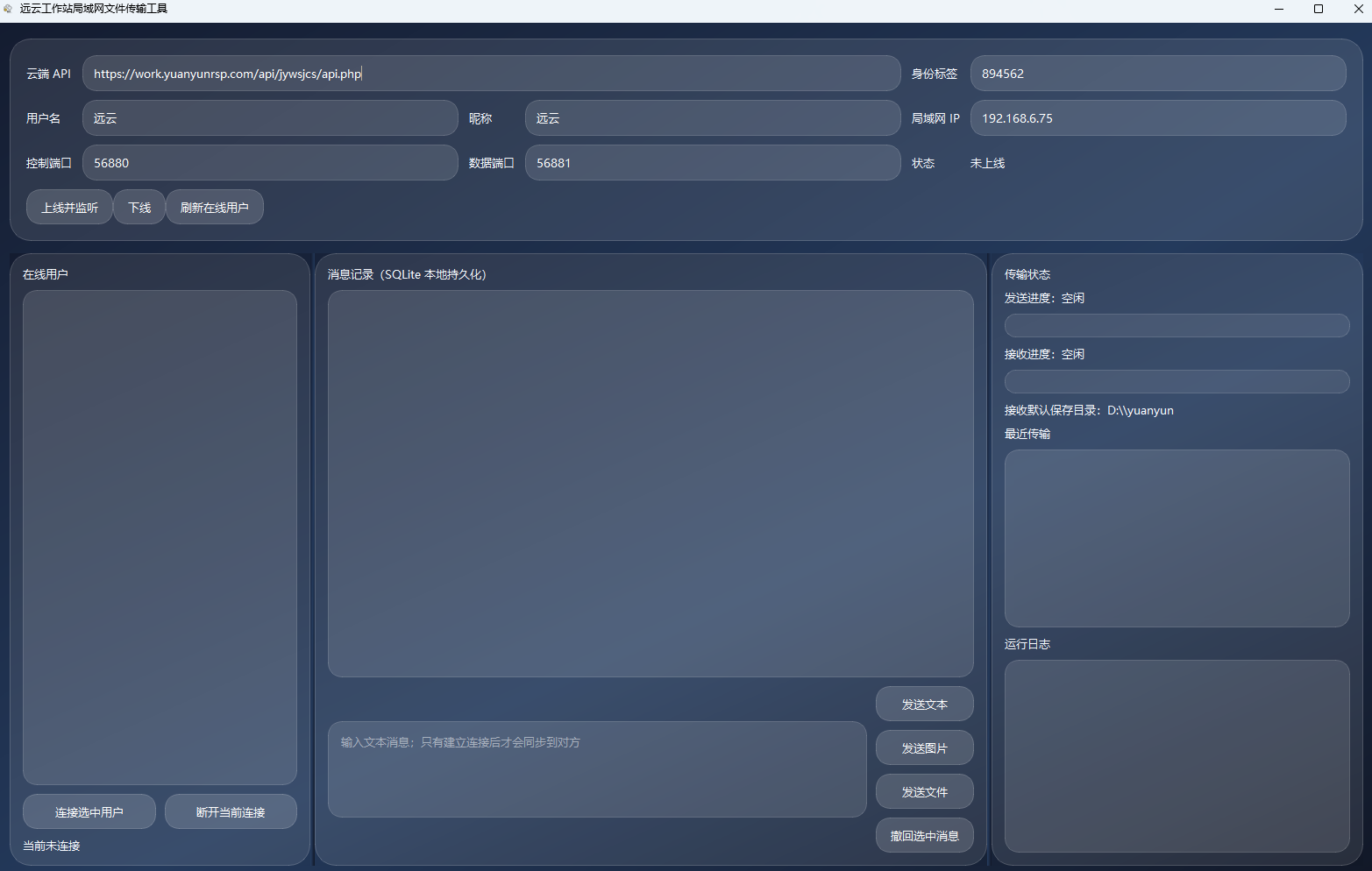
Task: Click the 接收进度 progress bar
Action: pyautogui.click(x=1177, y=382)
